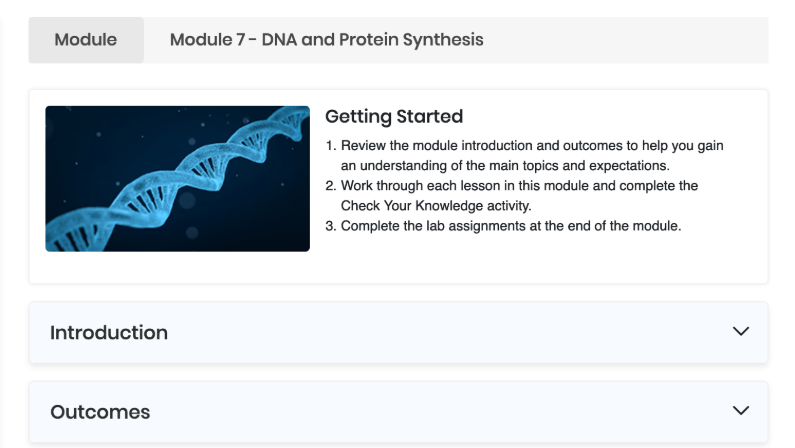The image size is (795, 448).
Task: Open Module 7 - DNA and Protein Synthesis title
Action: tap(327, 40)
